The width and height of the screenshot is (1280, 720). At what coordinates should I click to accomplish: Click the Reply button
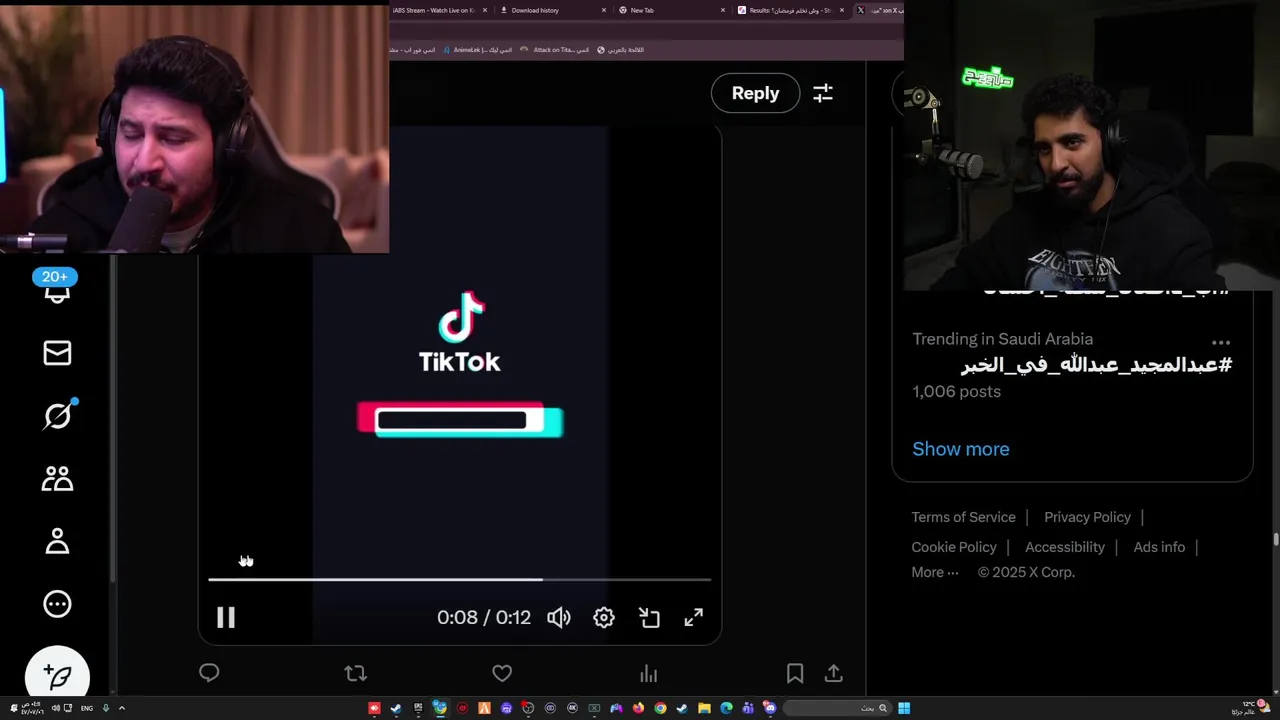(755, 93)
